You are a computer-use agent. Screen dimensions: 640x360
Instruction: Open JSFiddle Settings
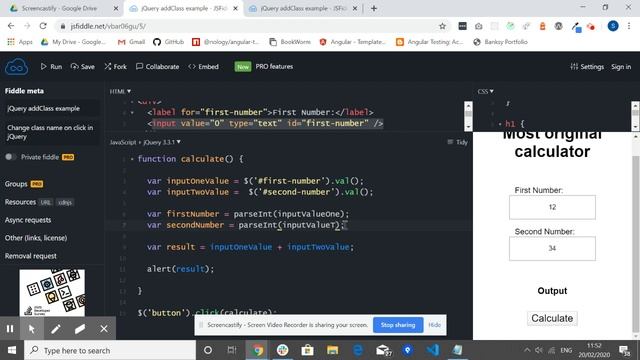click(587, 67)
